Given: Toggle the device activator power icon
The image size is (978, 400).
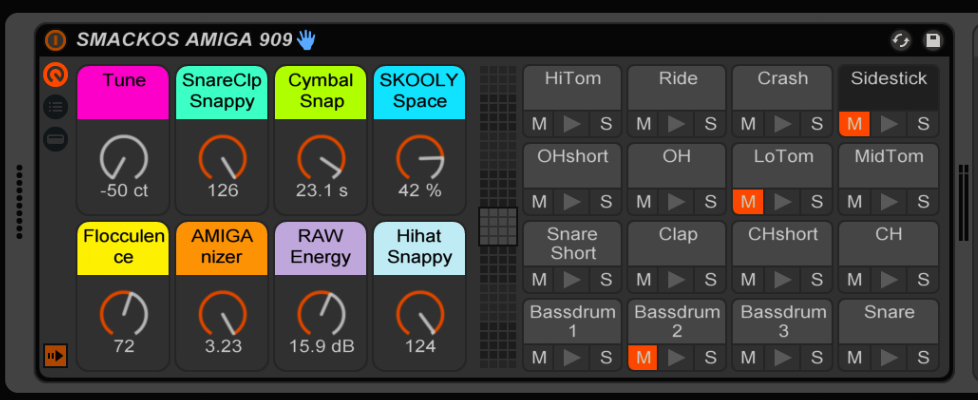Looking at the screenshot, I should pos(56,40).
